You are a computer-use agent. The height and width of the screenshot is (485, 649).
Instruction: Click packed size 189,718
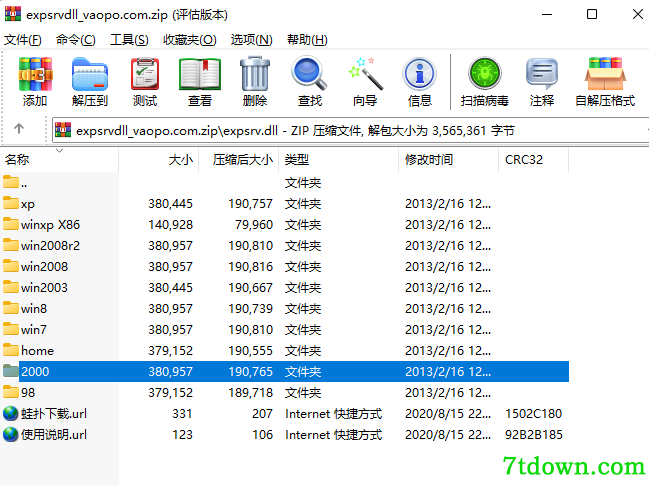point(250,392)
